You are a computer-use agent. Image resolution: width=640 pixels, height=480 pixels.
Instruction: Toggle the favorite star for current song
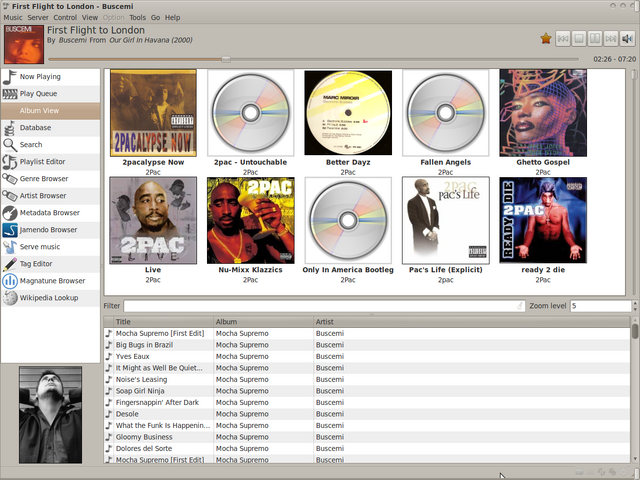546,38
